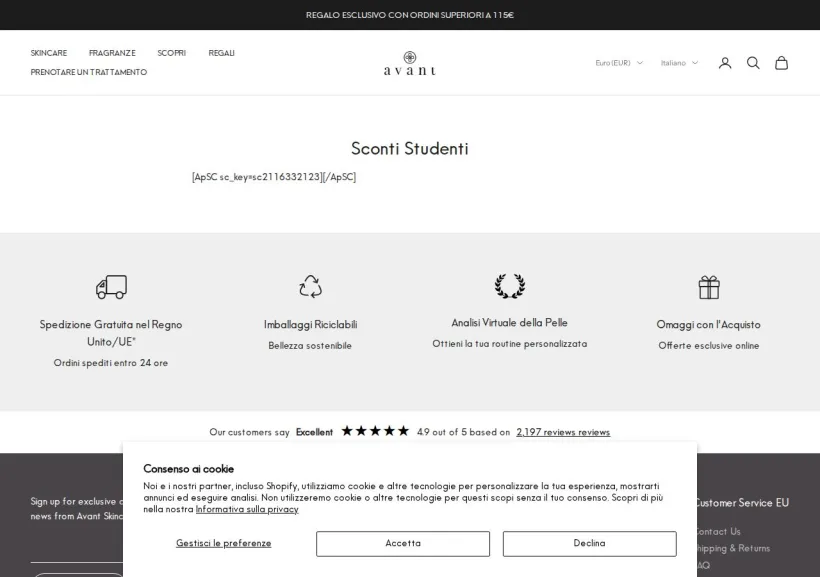Open the Contact Us footer link
This screenshot has height=577, width=820.
click(719, 531)
